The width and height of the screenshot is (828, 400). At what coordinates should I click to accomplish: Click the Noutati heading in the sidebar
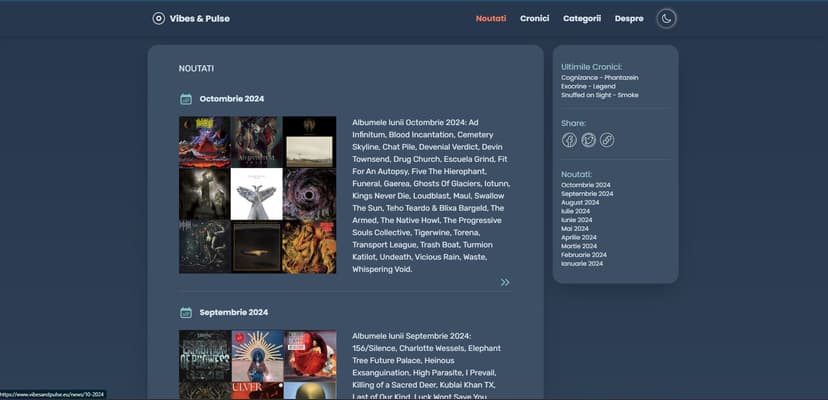pos(577,174)
